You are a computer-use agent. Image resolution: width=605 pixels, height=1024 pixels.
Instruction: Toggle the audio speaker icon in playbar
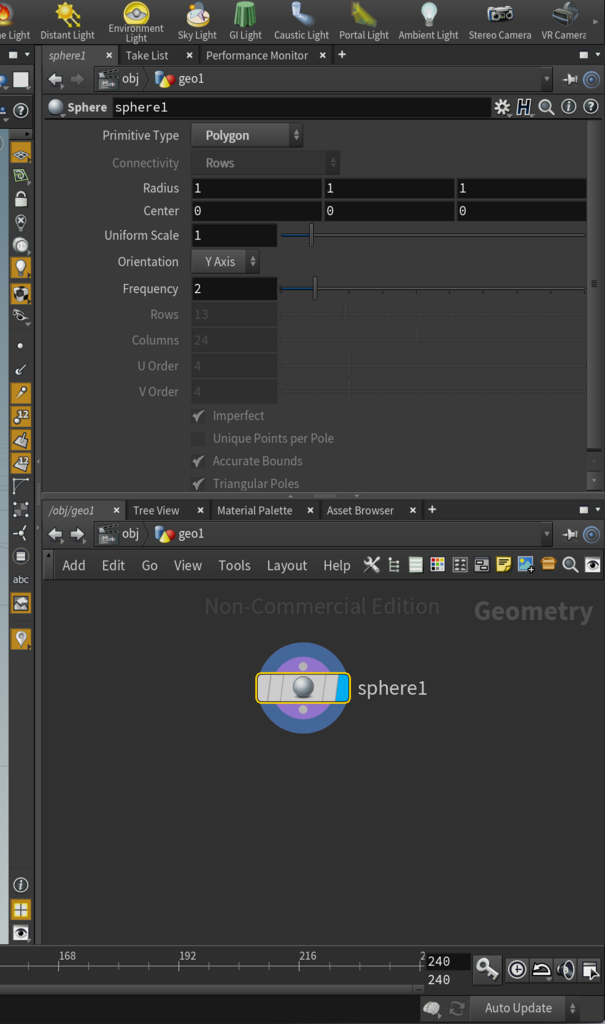(565, 970)
